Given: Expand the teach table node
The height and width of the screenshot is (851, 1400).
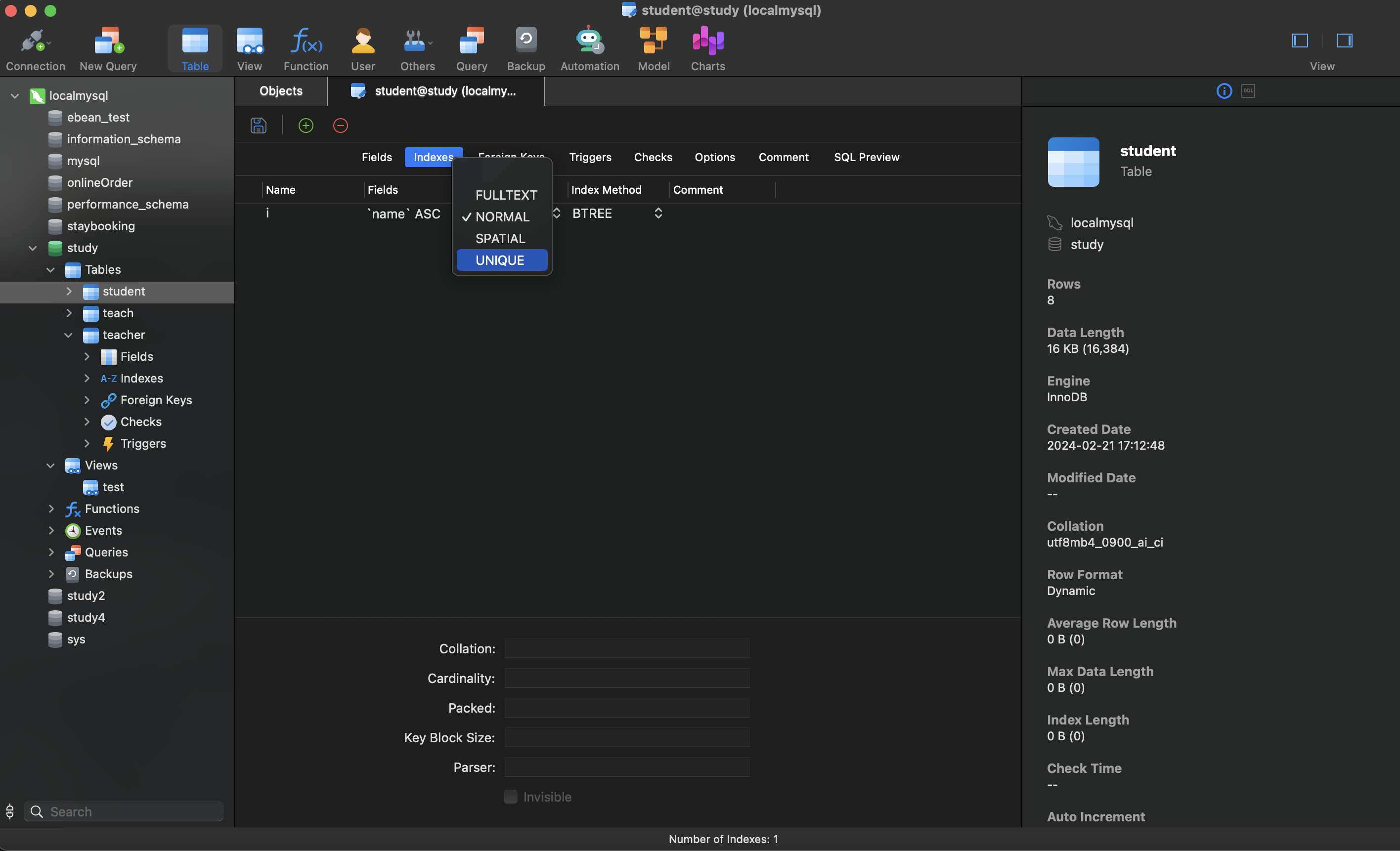Looking at the screenshot, I should point(69,313).
